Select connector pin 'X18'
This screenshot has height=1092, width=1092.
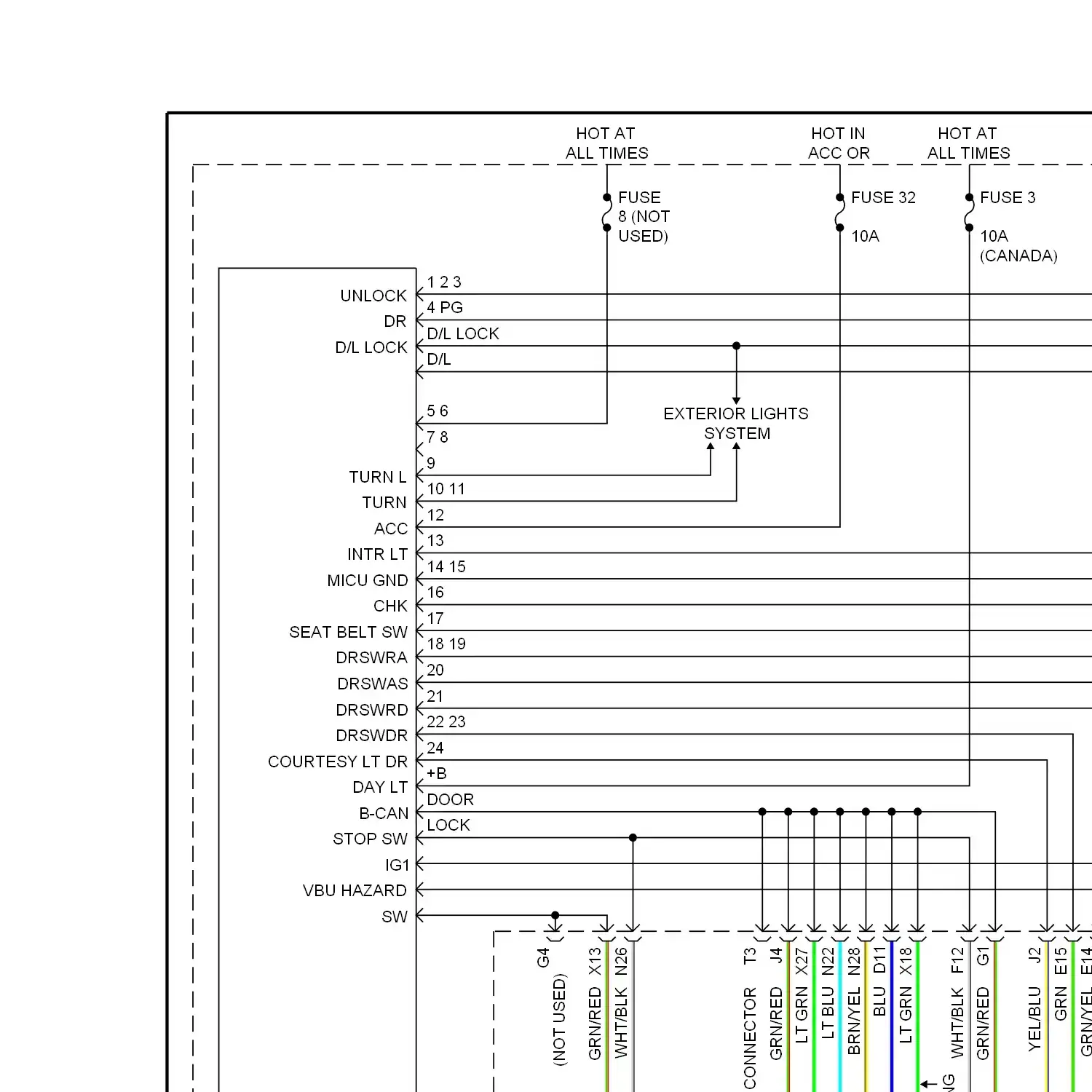pyautogui.click(x=906, y=961)
